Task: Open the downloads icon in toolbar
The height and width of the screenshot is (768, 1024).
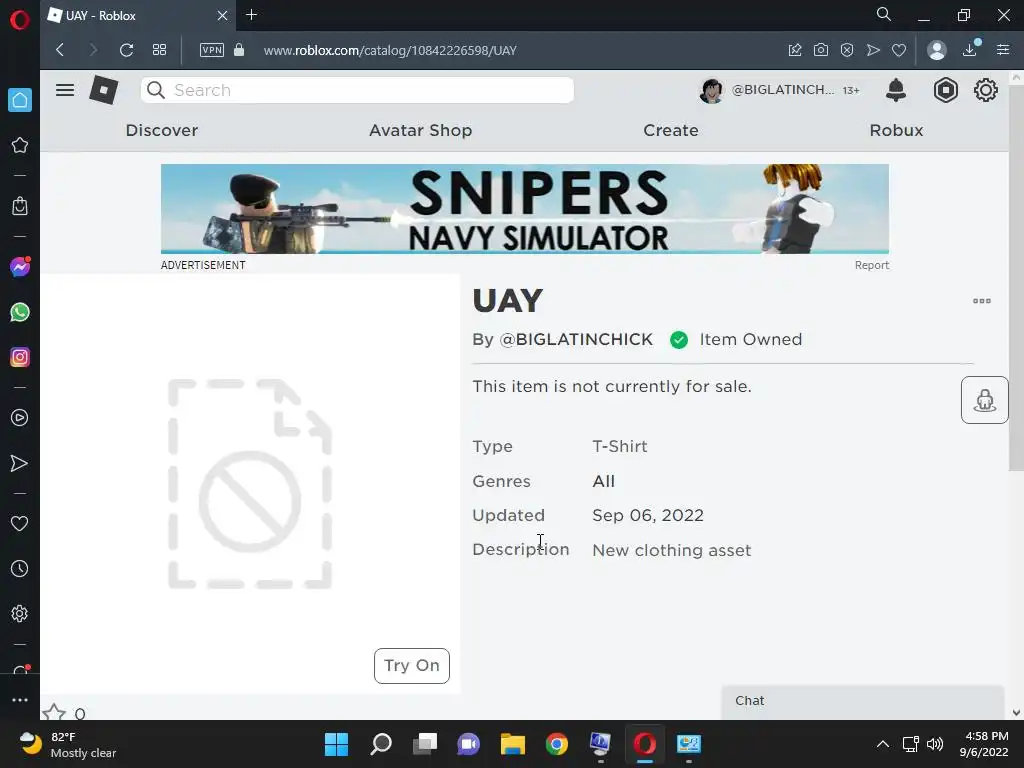Action: (970, 50)
